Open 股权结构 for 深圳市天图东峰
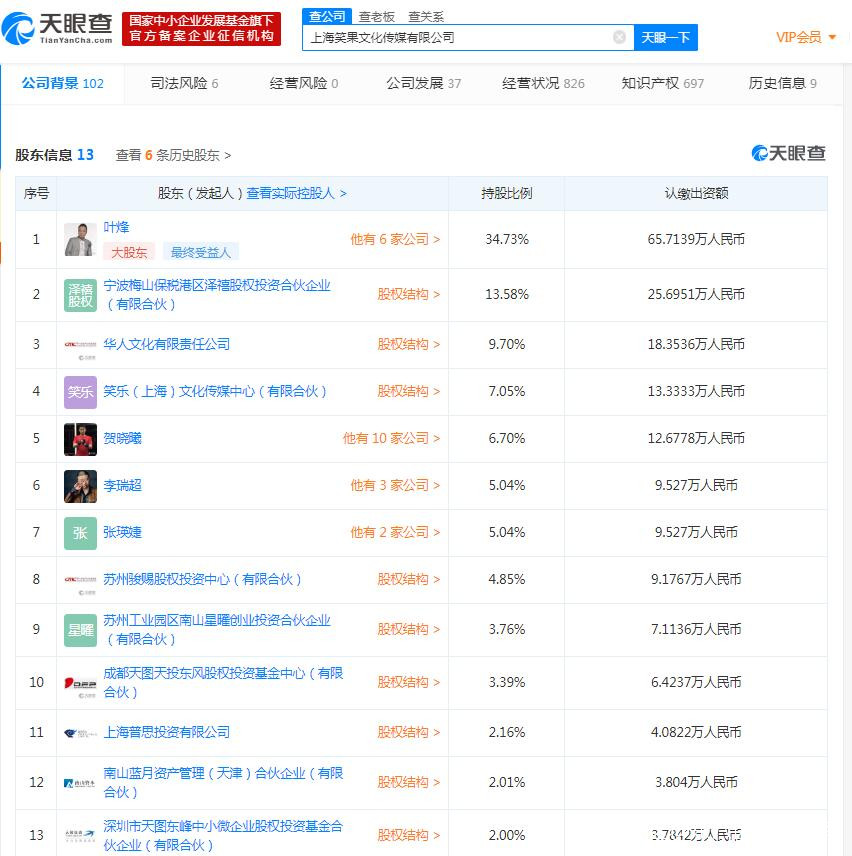 (408, 835)
